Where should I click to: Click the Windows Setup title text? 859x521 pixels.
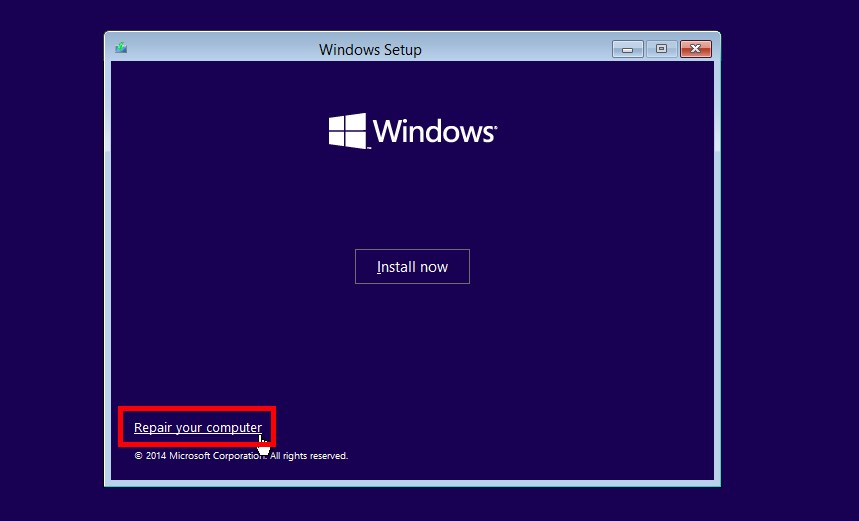(370, 50)
